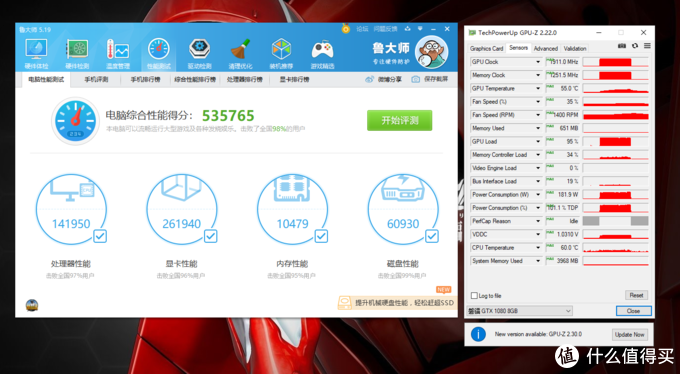Click the gold medal icon in Ludashi title bar

click(346, 29)
